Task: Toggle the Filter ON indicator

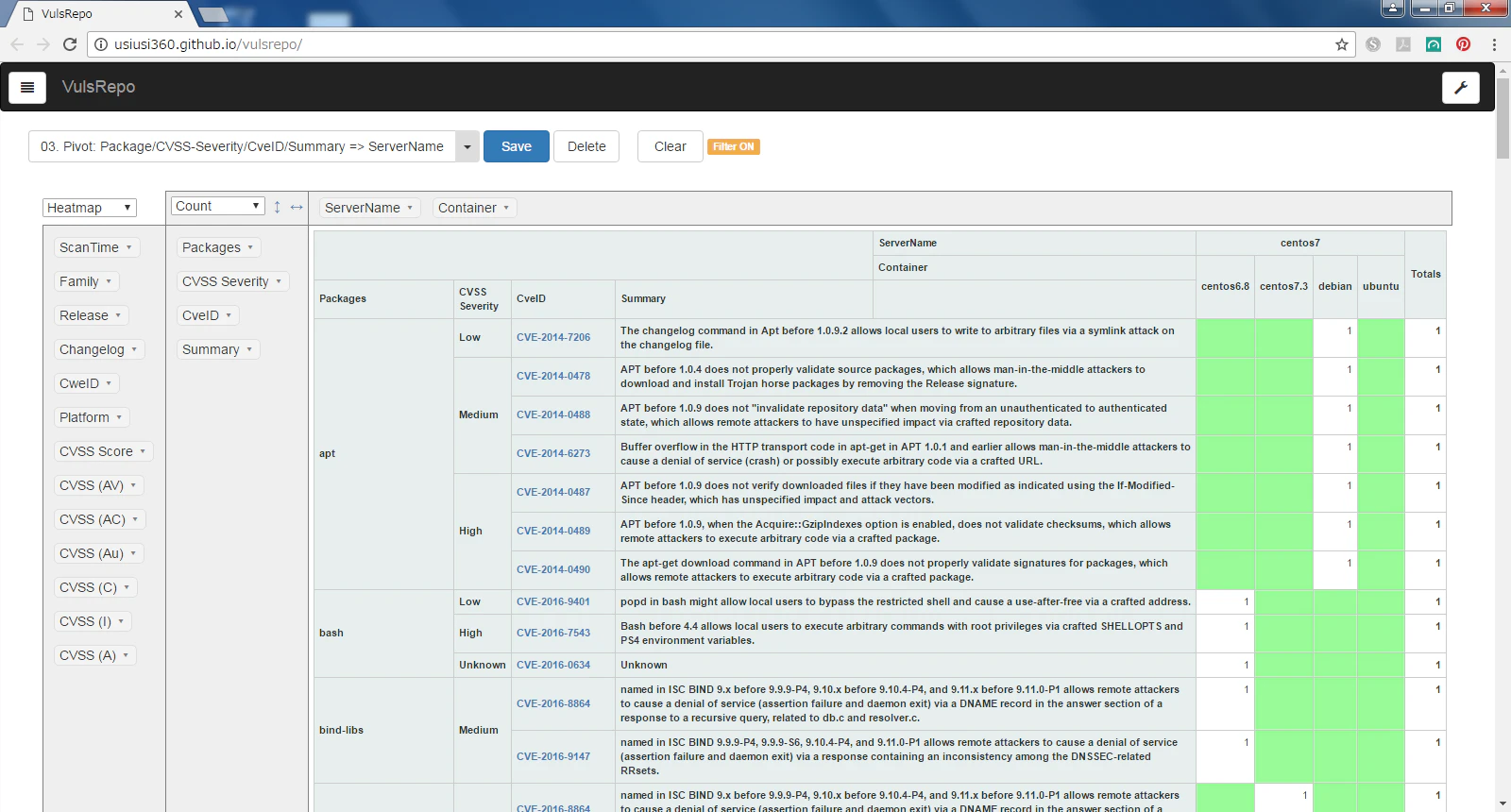Action: point(734,146)
